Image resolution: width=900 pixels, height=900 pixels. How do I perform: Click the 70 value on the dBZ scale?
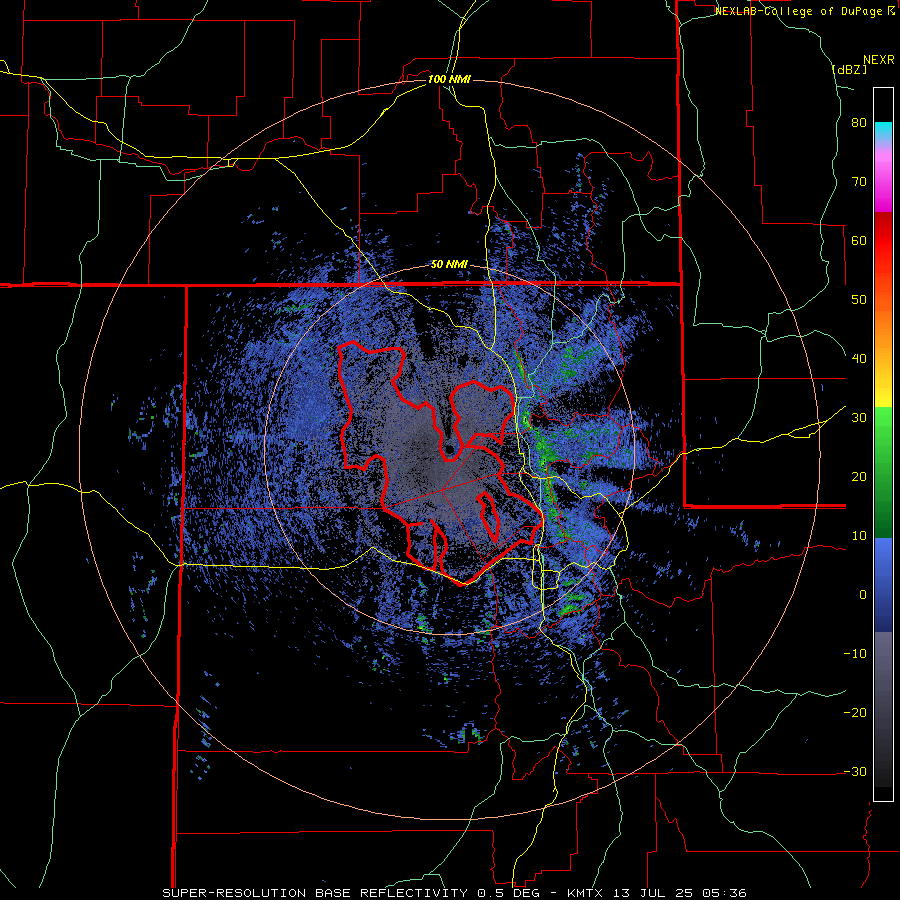tap(859, 182)
